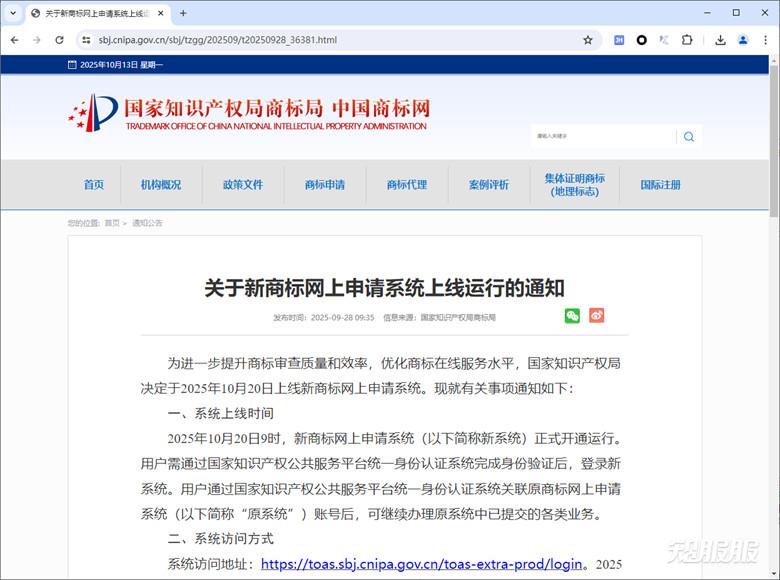Screen dimensions: 780x580
Task: Open 商标申请 navigation menu
Action: pyautogui.click(x=324, y=185)
